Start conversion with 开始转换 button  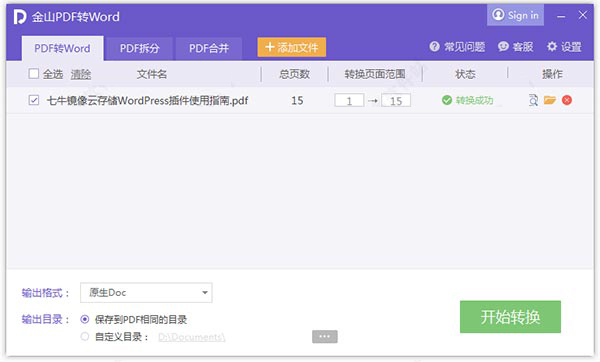pos(510,317)
